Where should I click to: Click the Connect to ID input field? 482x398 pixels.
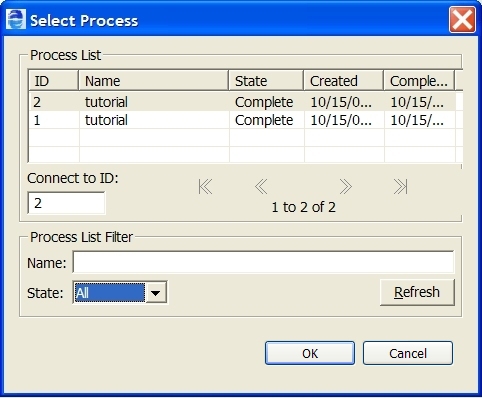click(66, 203)
